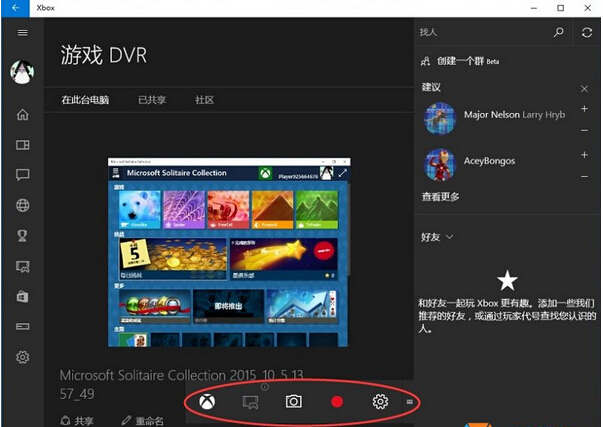Switch to the 已共享 tab
Image resolution: width=603 pixels, height=427 pixels.
(152, 100)
